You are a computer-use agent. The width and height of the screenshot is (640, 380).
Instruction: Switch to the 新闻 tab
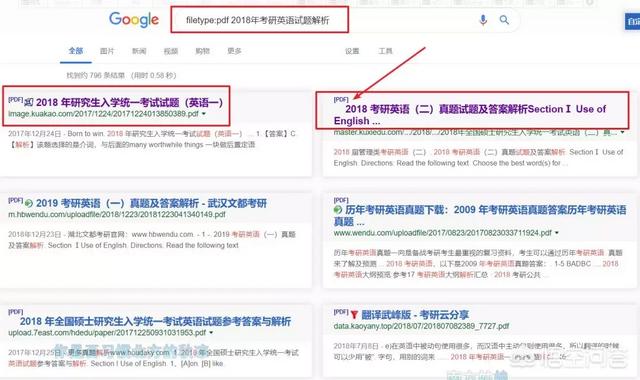click(x=139, y=51)
